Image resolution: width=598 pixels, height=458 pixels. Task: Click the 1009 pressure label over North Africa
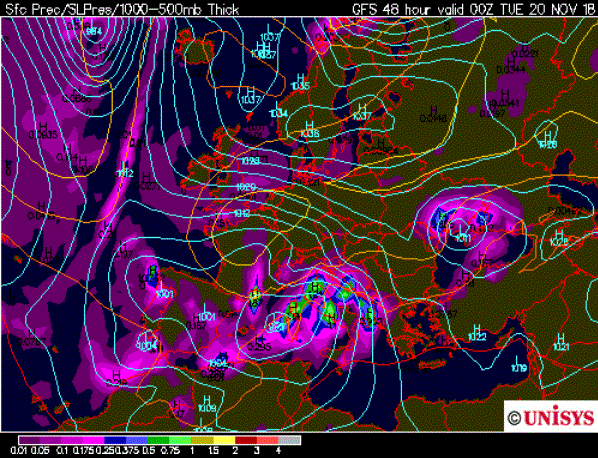coord(207,408)
